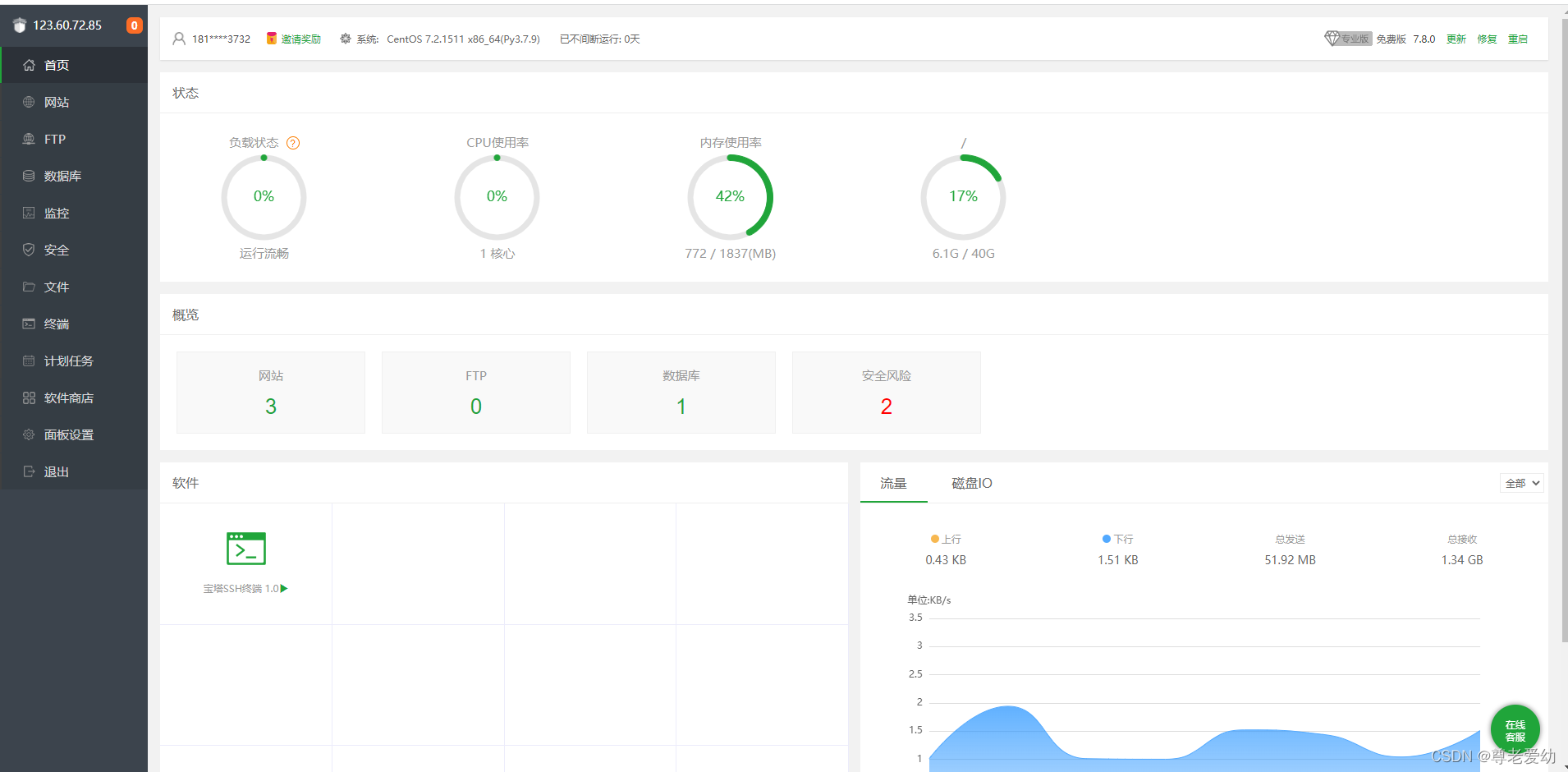This screenshot has width=1568, height=772.
Task: Open the 宝塔SSH终端 software icon
Action: click(246, 549)
